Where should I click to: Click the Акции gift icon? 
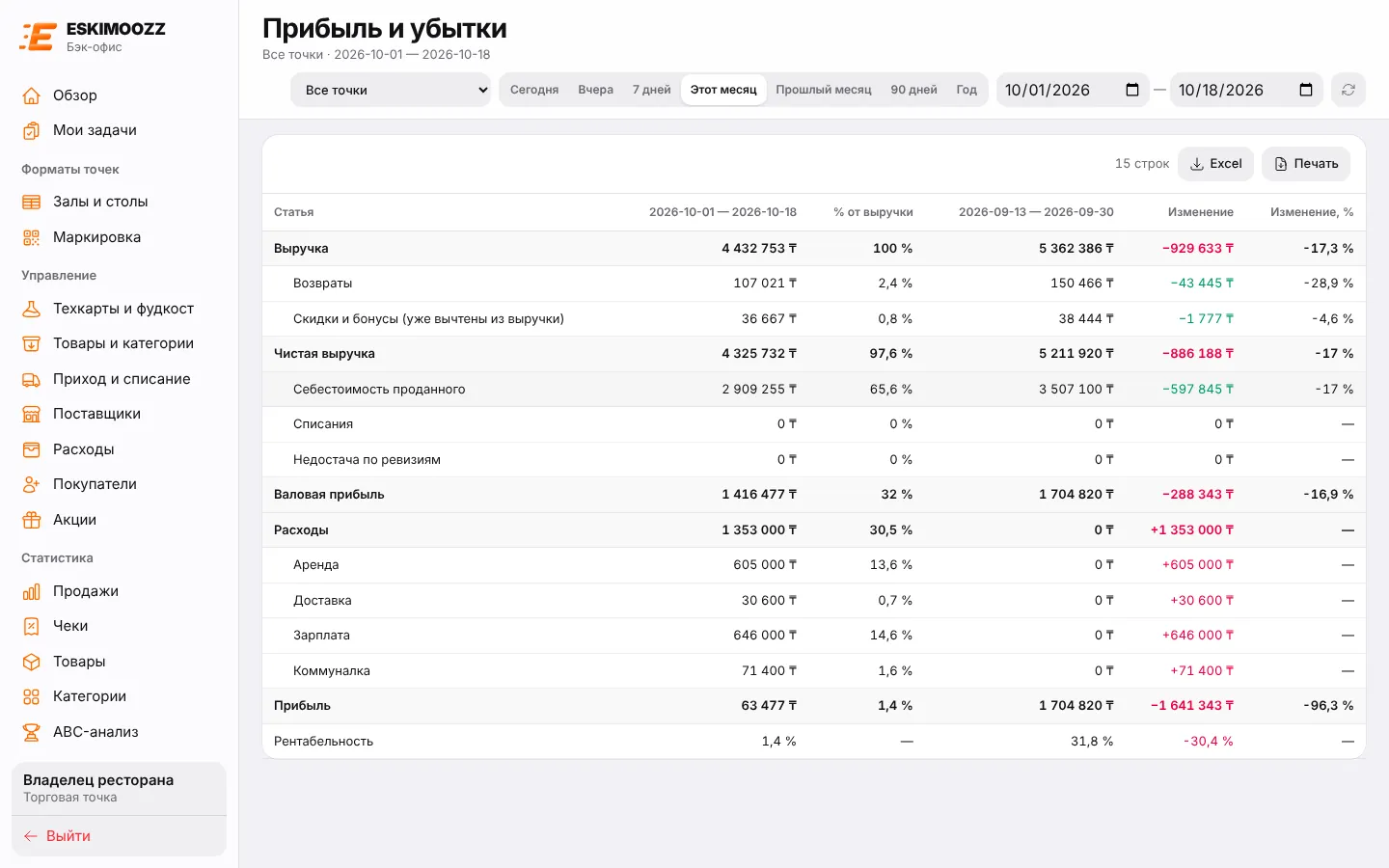coord(32,520)
